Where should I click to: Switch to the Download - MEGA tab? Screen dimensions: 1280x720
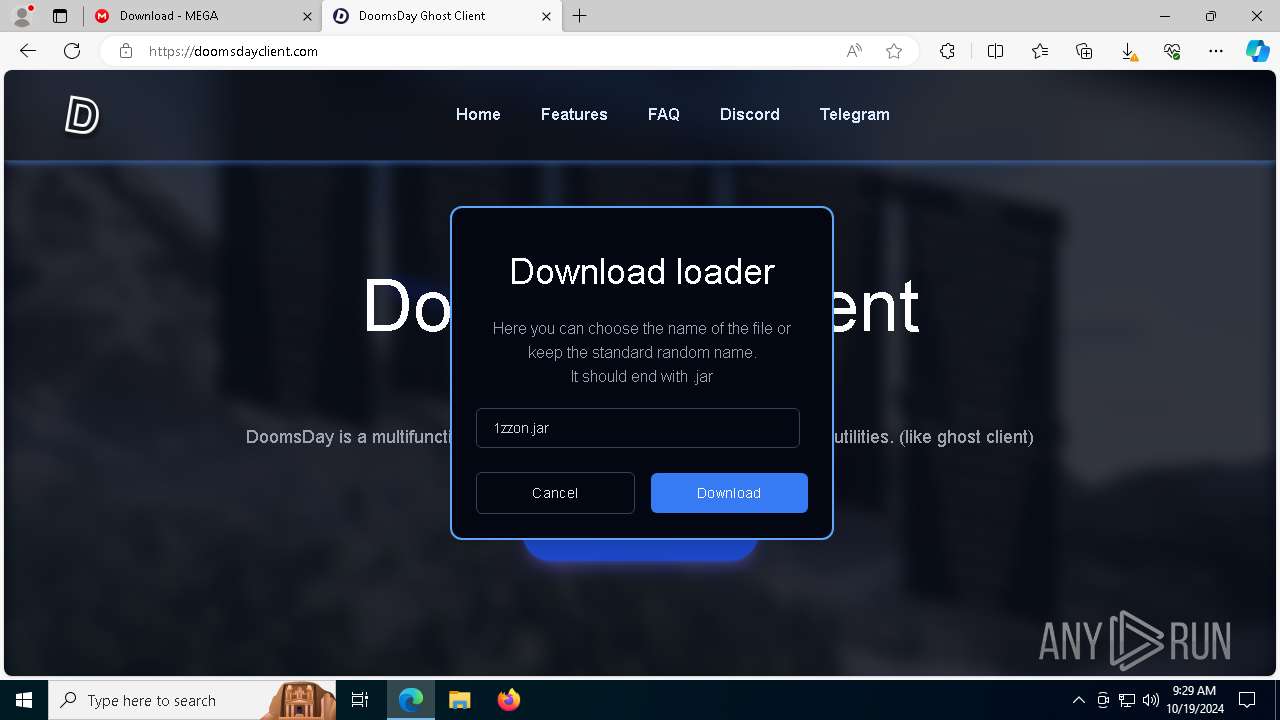[203, 16]
